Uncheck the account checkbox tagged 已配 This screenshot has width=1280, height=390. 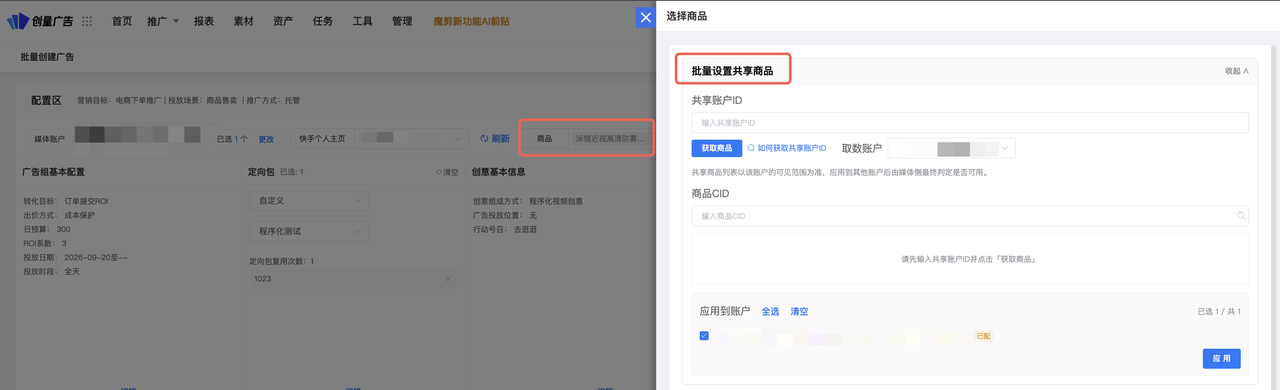click(x=704, y=336)
